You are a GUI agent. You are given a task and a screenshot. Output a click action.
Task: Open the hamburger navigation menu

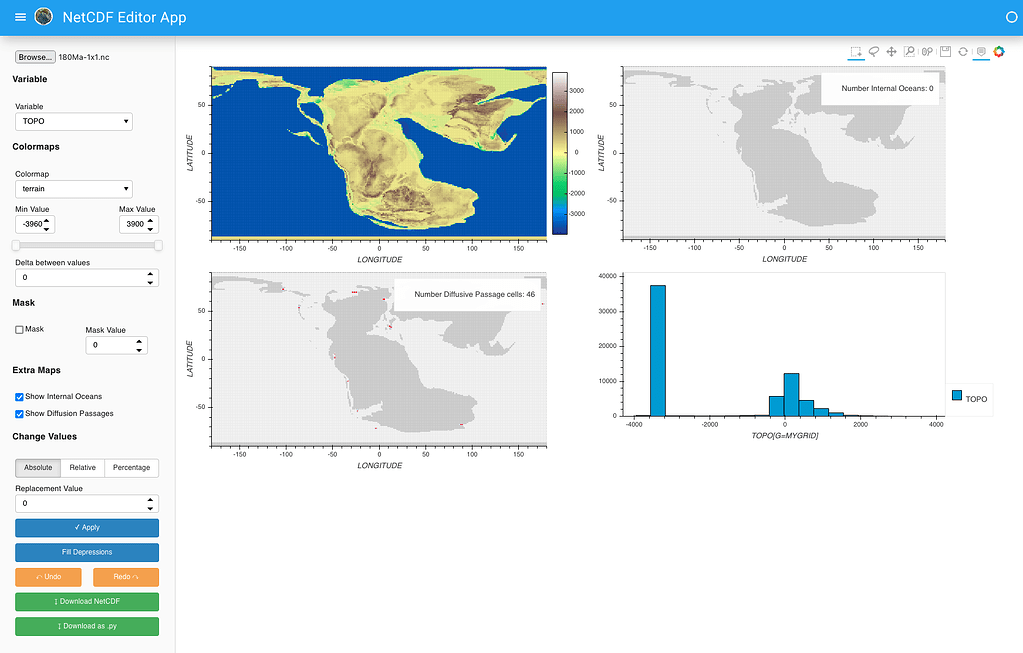pyautogui.click(x=20, y=17)
